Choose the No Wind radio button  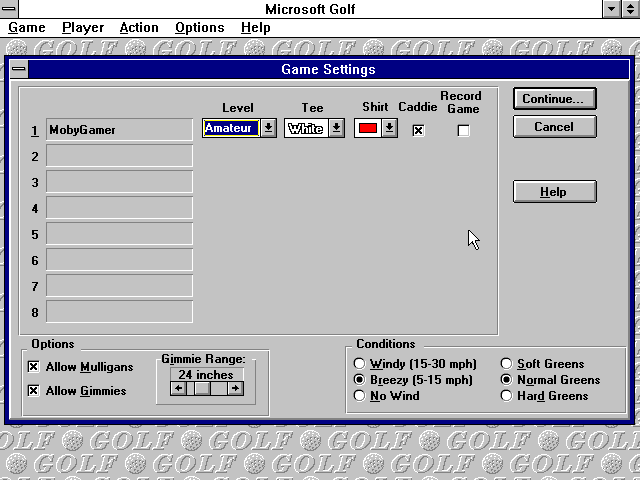click(x=360, y=396)
